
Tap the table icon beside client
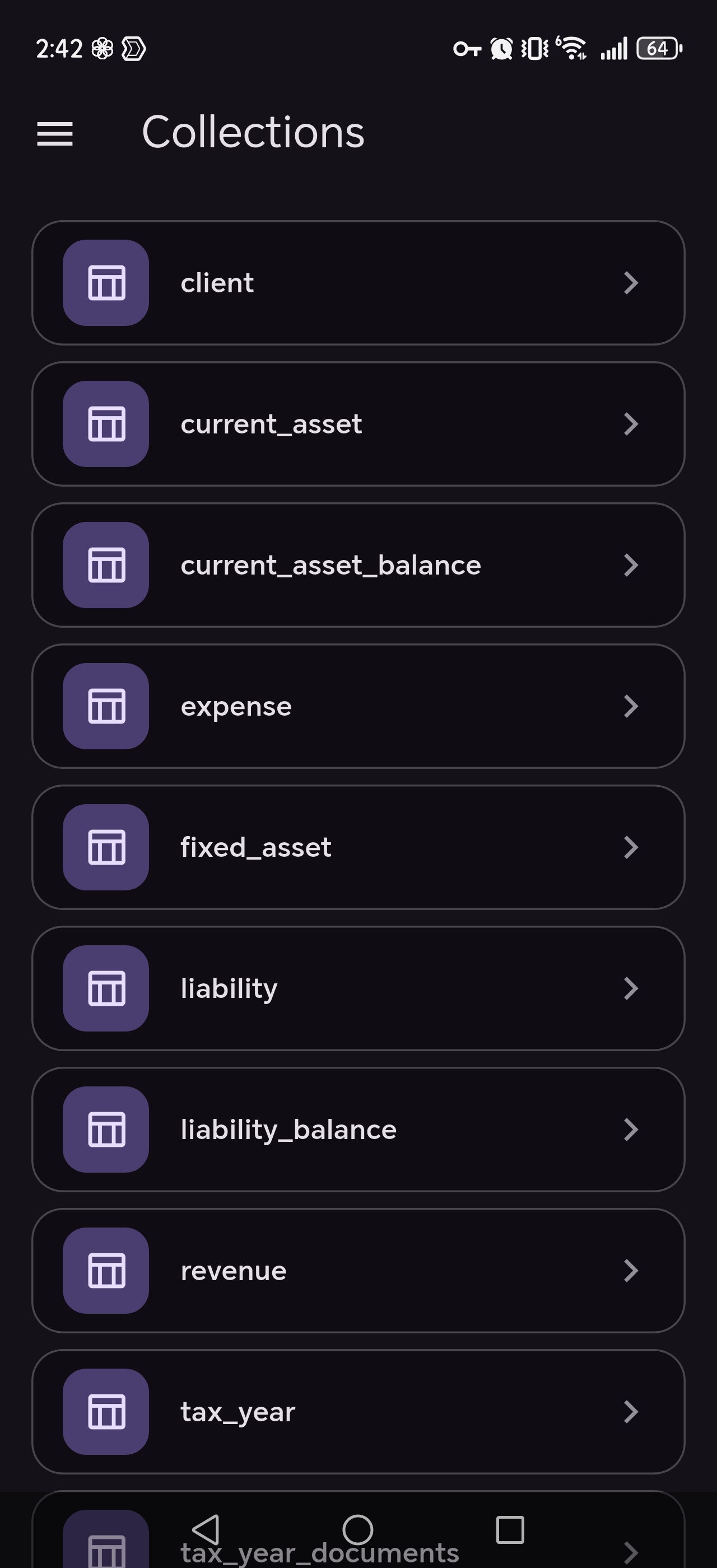[106, 283]
